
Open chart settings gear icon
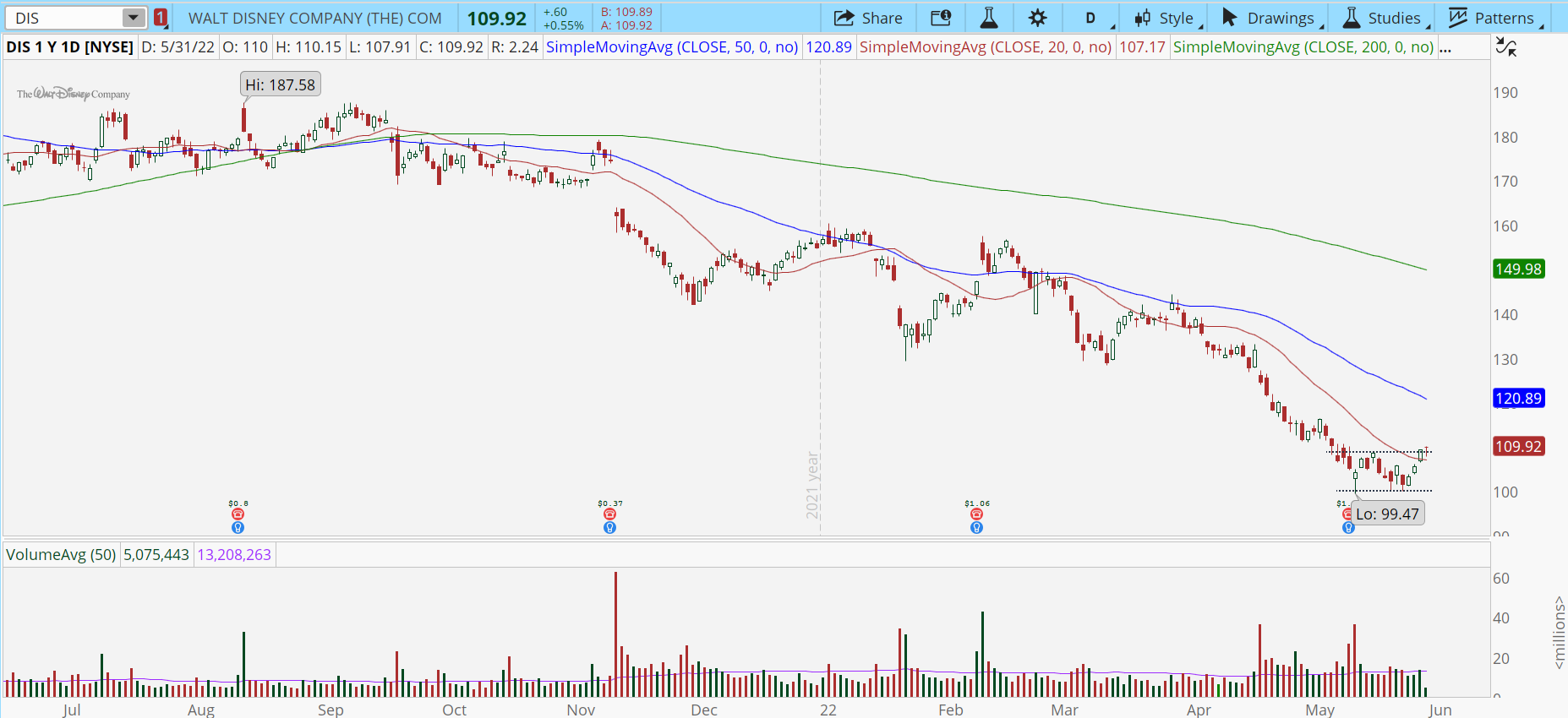pos(1038,18)
